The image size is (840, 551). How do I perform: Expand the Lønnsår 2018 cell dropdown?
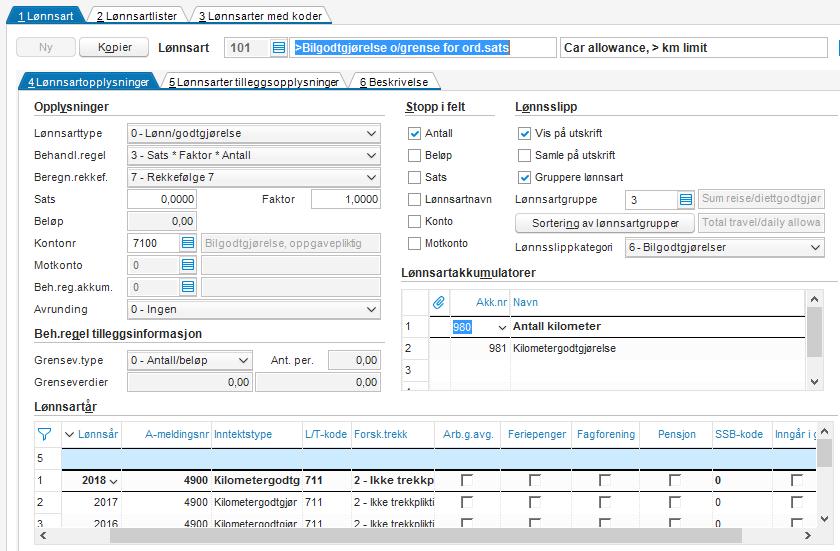[x=113, y=481]
